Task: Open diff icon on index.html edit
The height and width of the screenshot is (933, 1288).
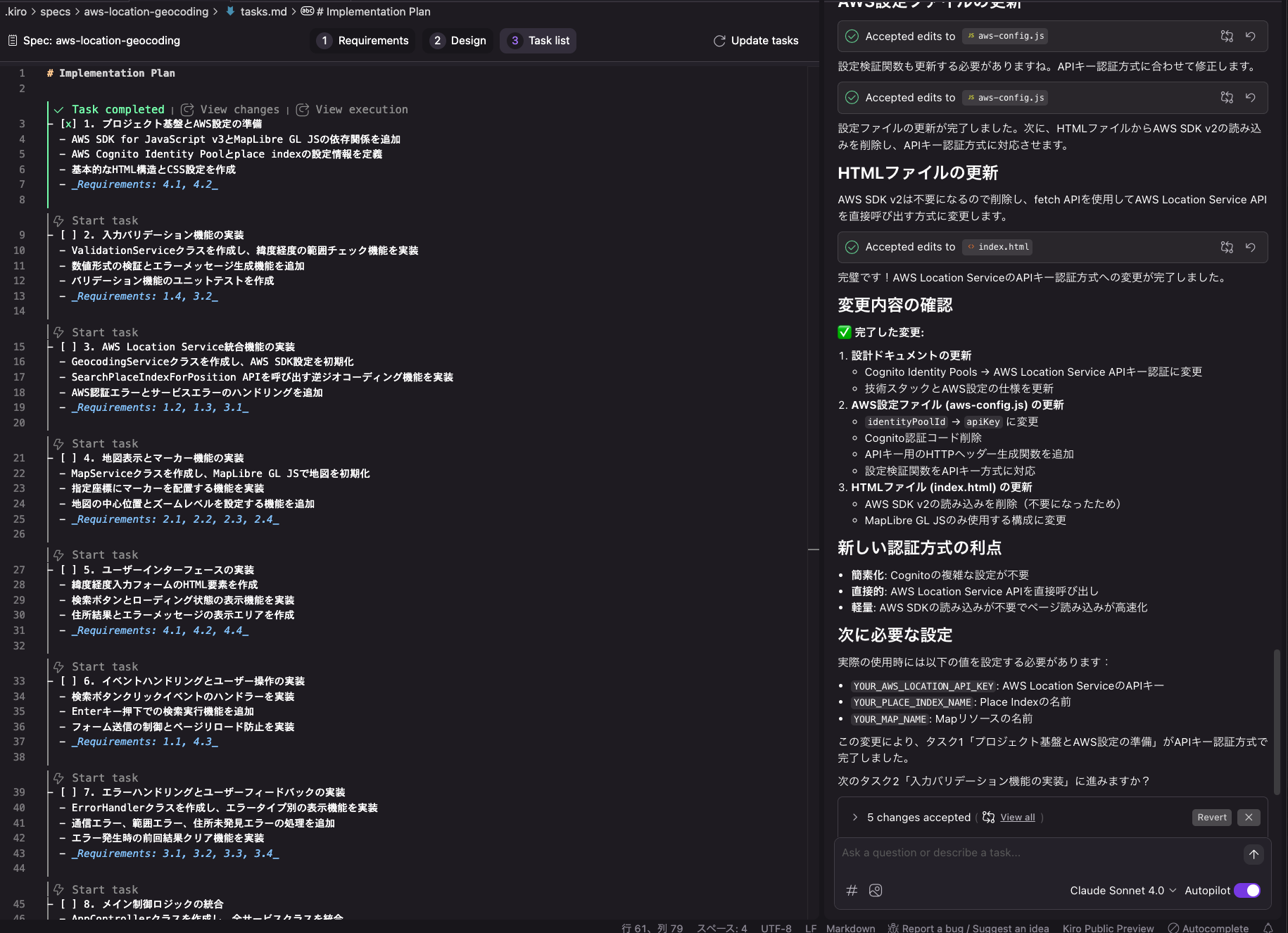Action: 1227,247
